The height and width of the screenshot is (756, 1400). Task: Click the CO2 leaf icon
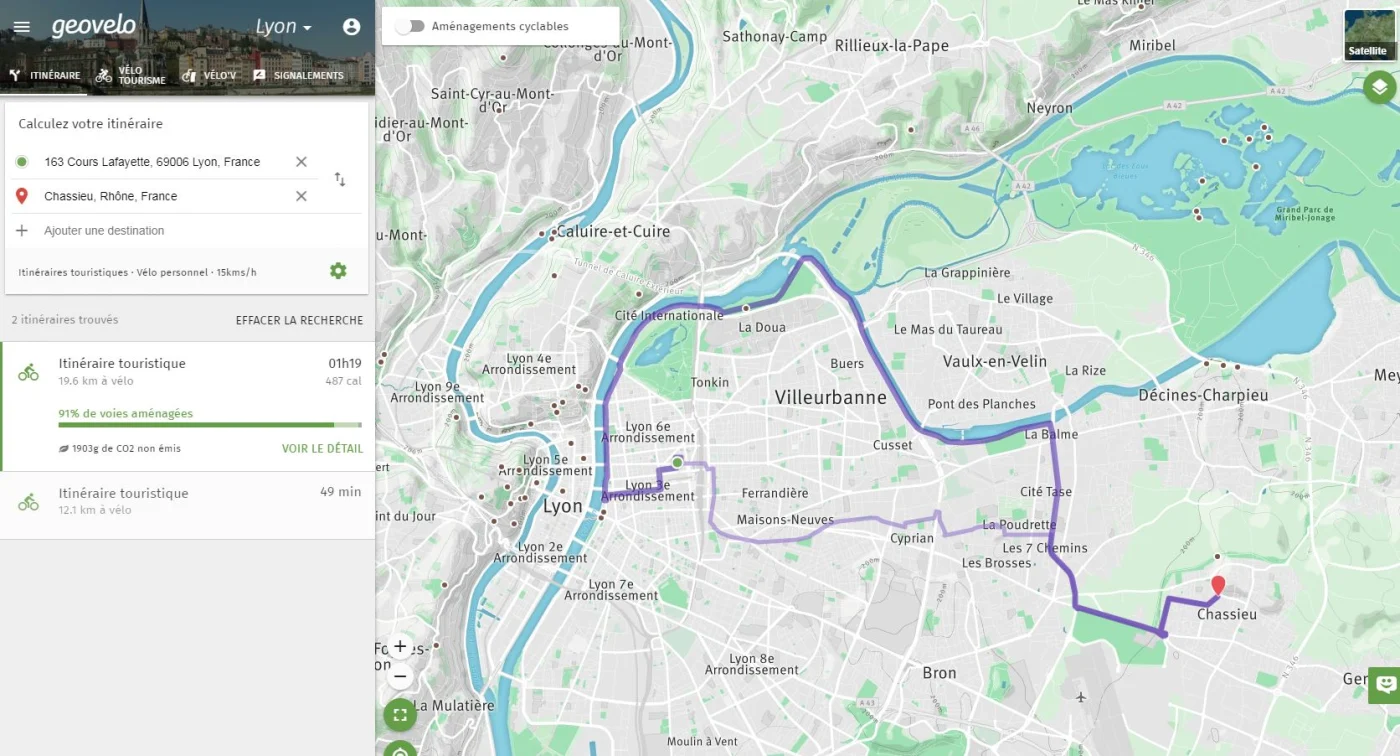tap(64, 449)
